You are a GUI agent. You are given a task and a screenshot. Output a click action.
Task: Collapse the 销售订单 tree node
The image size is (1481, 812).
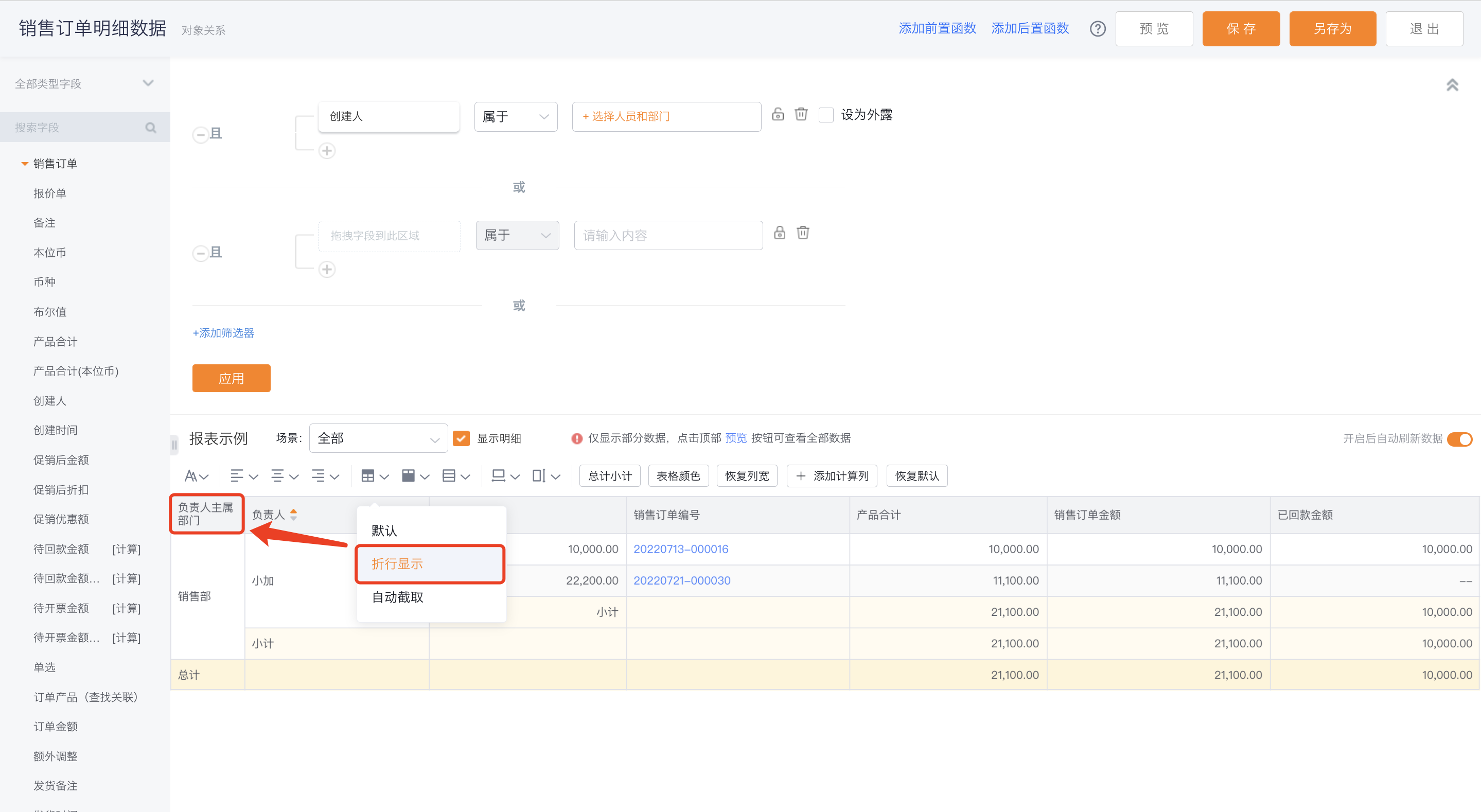point(25,163)
